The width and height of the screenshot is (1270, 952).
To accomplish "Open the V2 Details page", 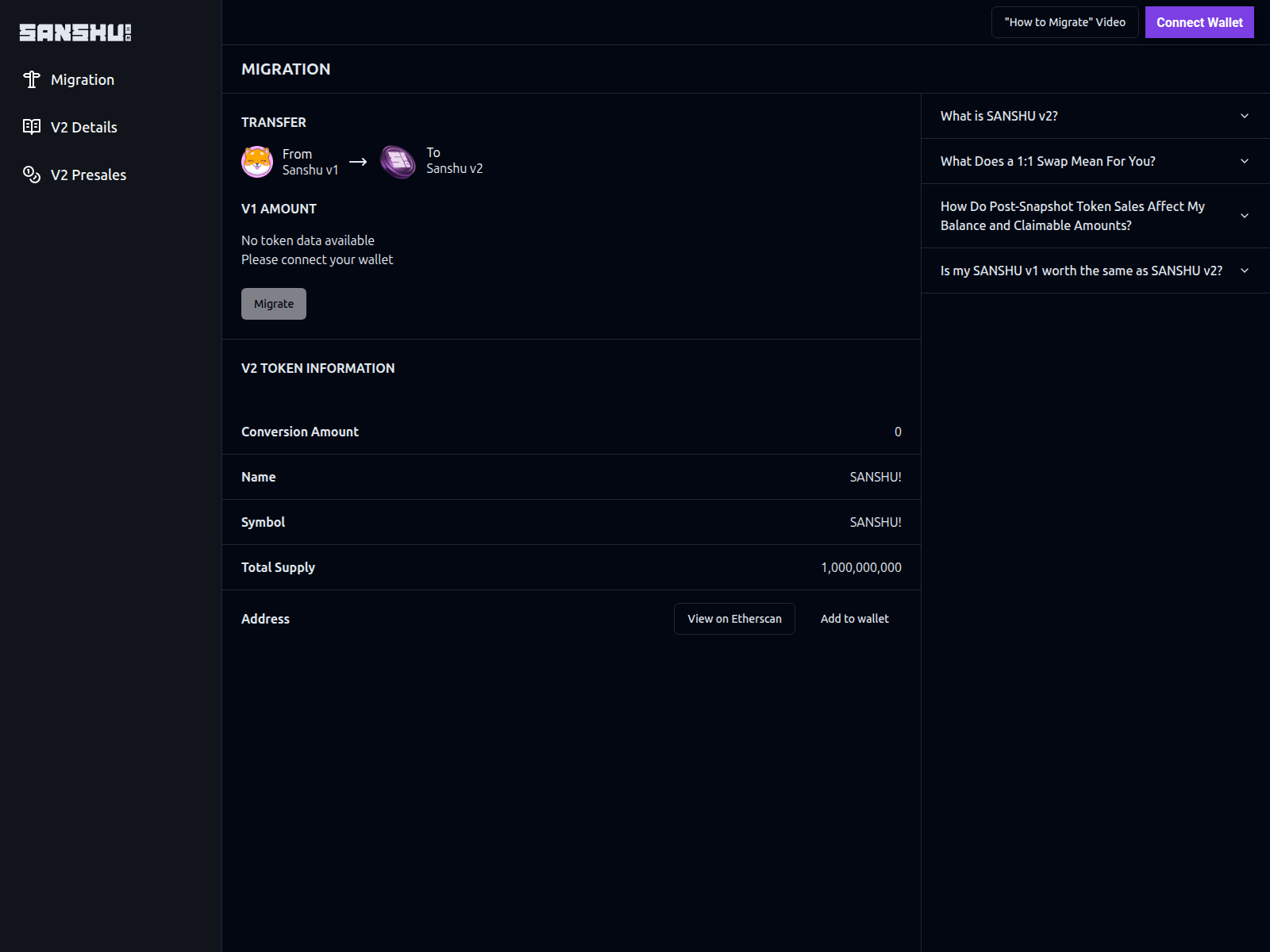I will click(83, 127).
